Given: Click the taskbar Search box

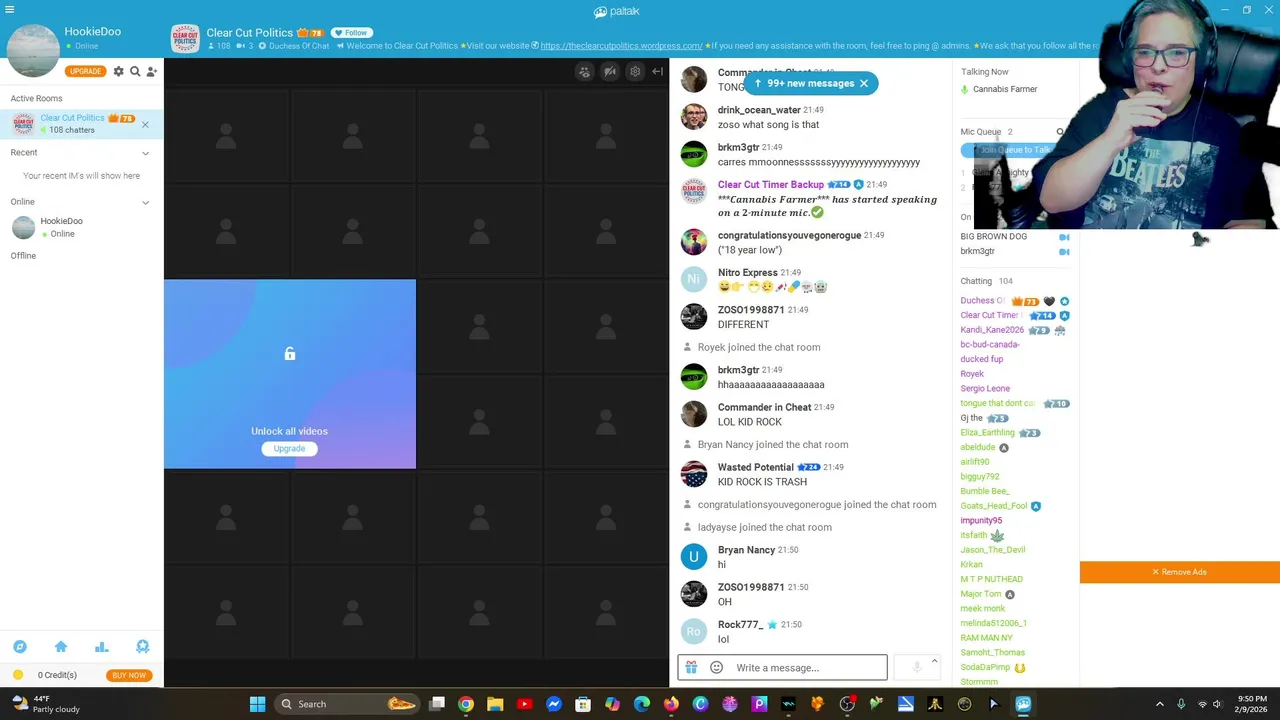Looking at the screenshot, I should click(347, 704).
